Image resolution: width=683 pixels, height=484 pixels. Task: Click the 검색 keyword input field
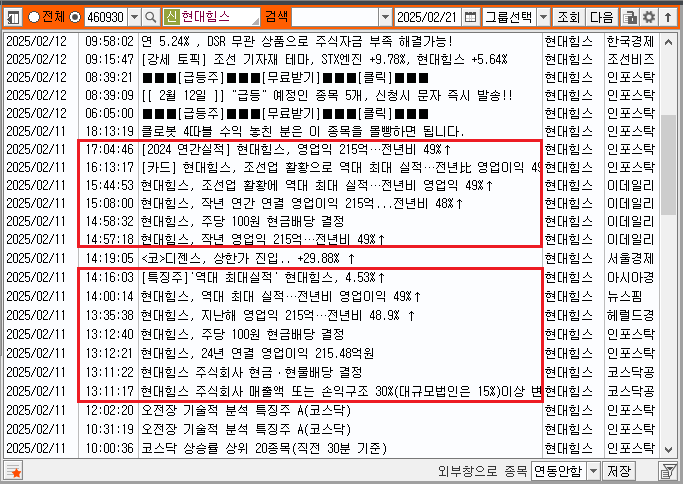335,17
